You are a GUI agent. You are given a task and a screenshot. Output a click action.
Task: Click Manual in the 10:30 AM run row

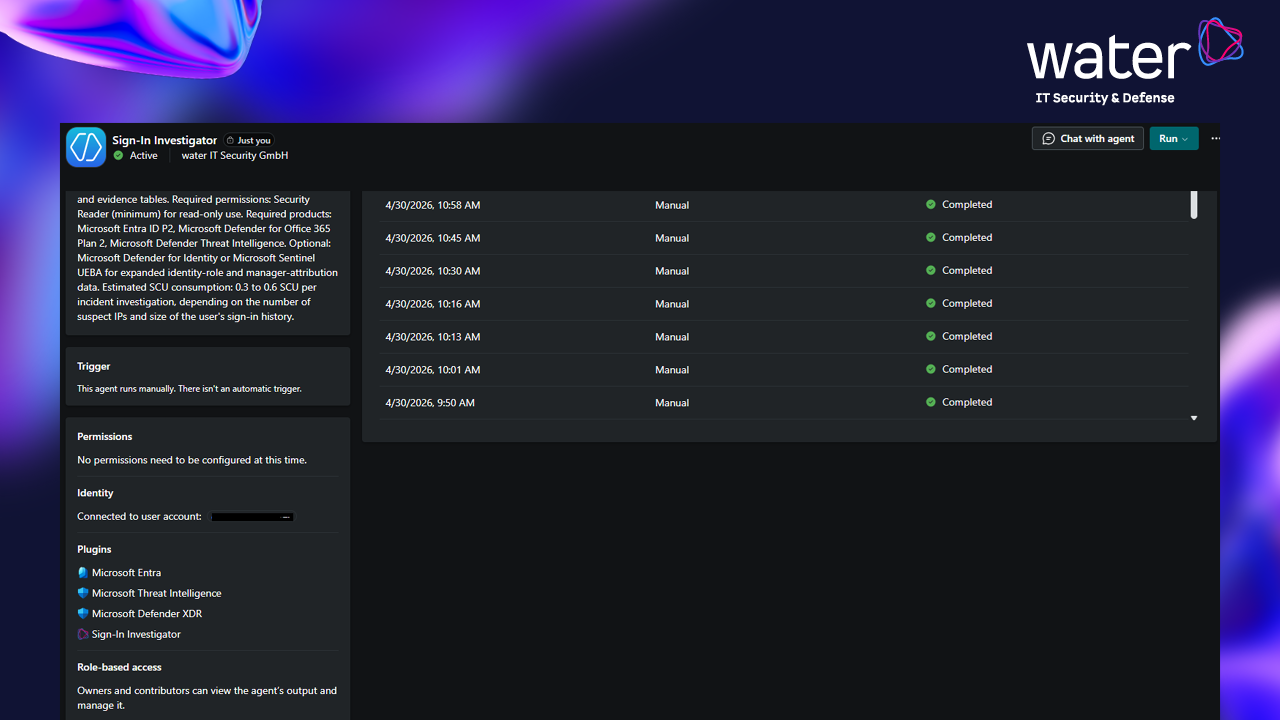672,271
